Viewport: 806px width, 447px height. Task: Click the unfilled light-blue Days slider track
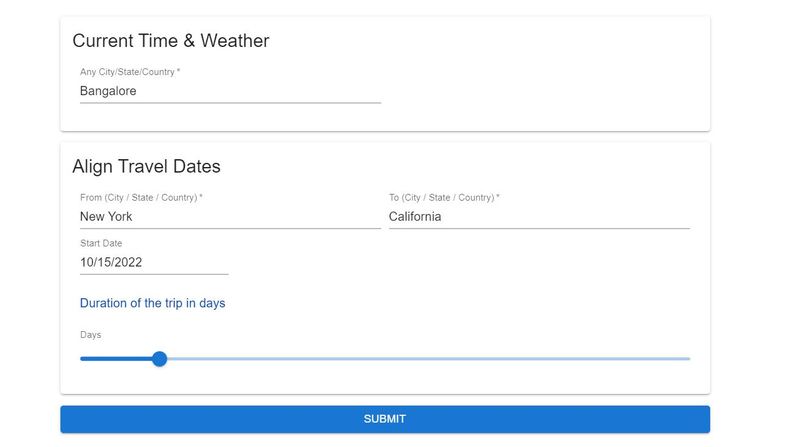[x=429, y=359]
